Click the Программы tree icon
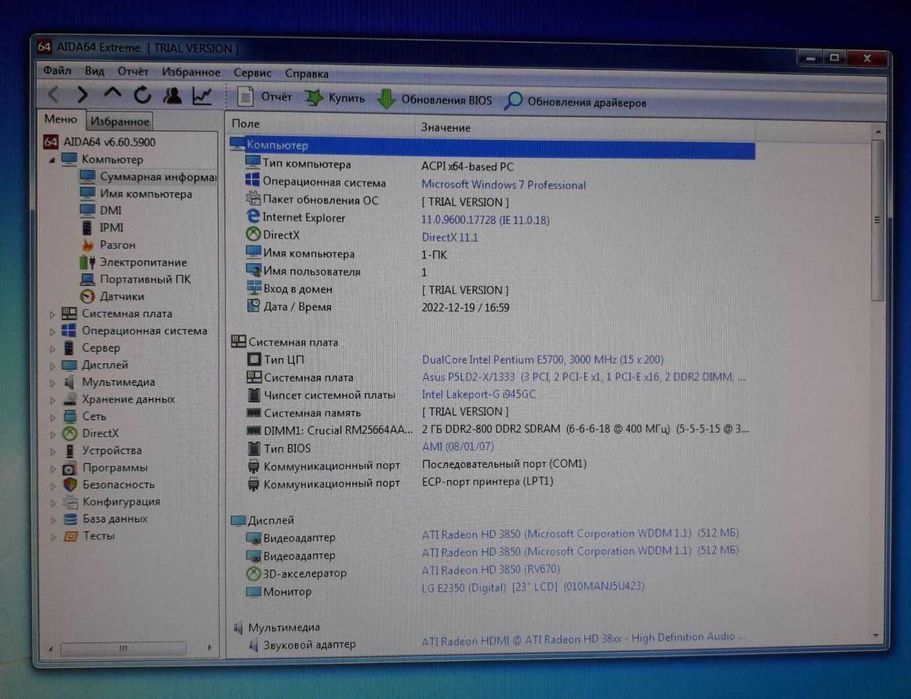Image resolution: width=911 pixels, height=699 pixels. 70,468
